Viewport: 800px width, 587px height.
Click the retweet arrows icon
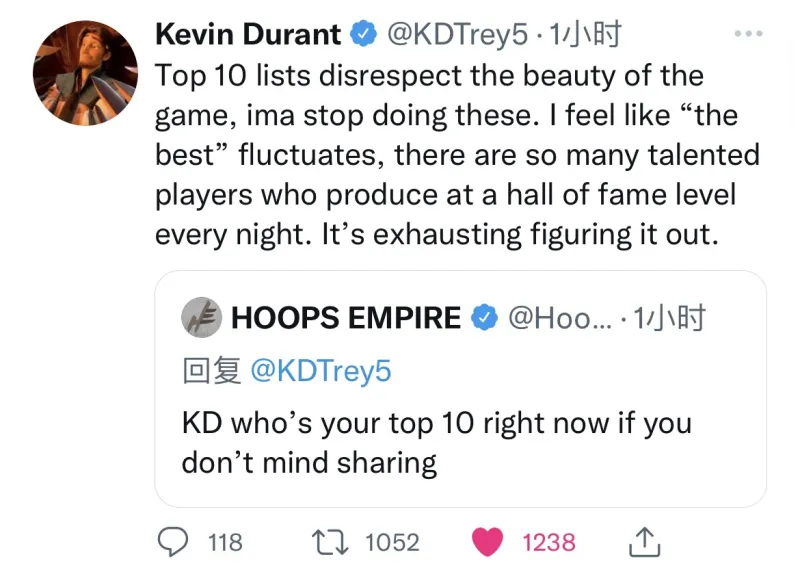point(333,542)
